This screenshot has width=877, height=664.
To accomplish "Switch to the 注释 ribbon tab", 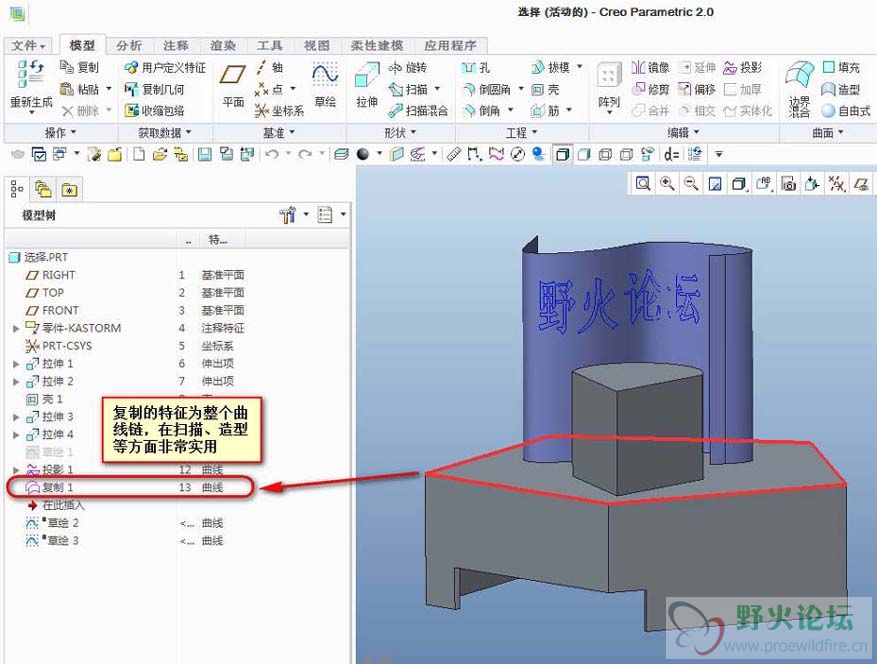I will 176,46.
